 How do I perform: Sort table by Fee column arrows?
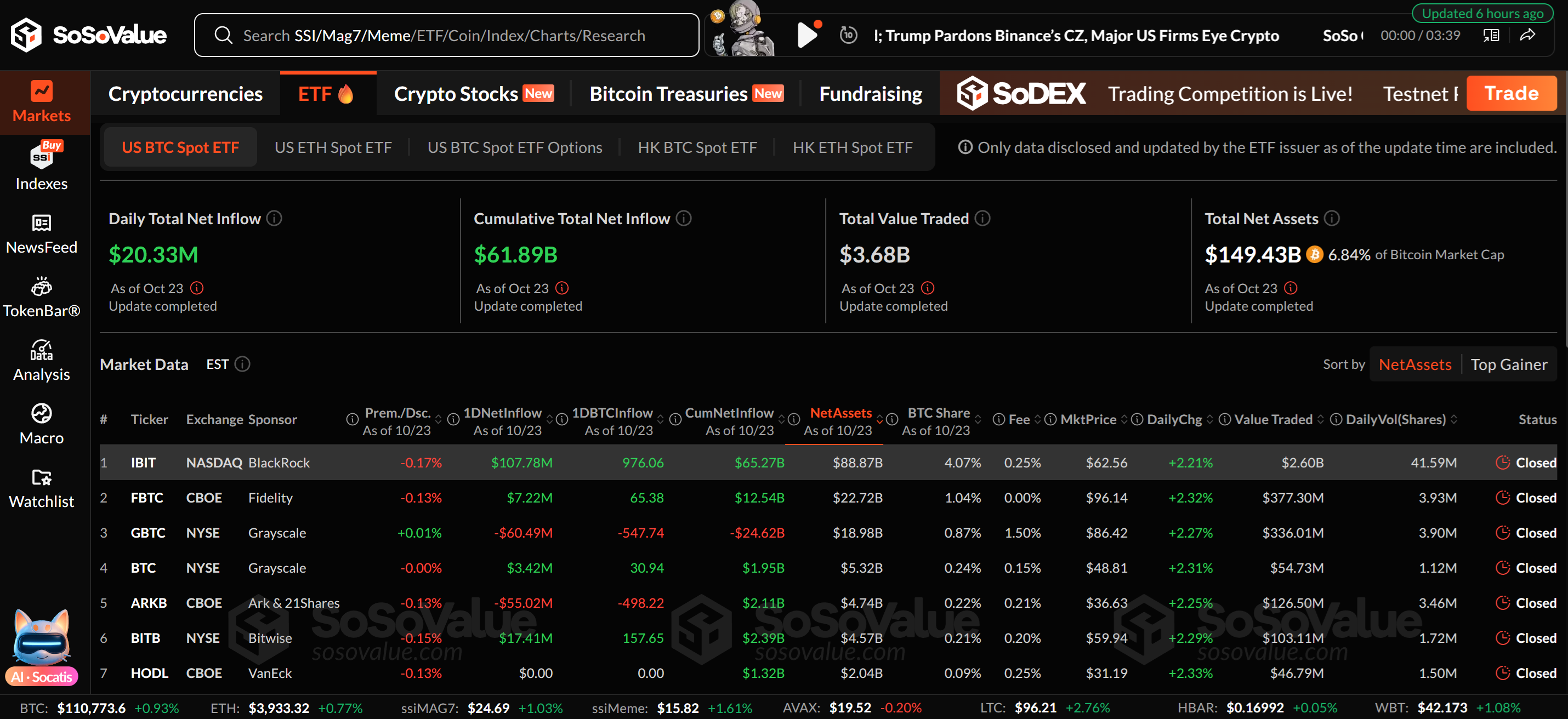coord(1037,420)
